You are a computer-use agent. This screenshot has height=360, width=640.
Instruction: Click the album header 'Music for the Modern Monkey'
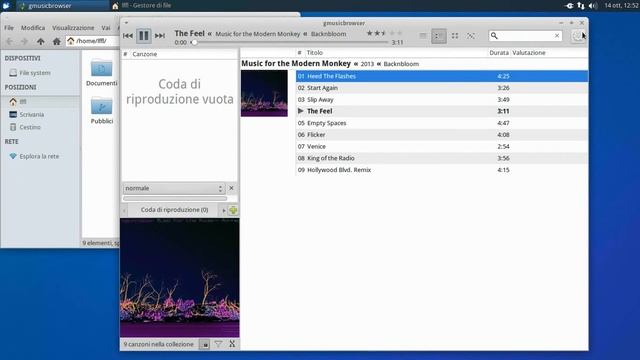coord(296,64)
